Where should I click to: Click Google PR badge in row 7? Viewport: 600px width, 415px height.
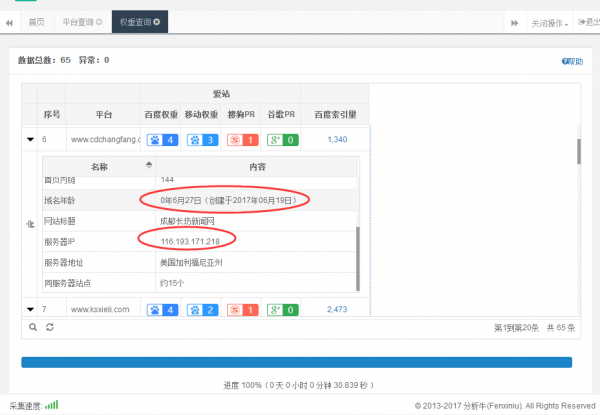tap(283, 310)
